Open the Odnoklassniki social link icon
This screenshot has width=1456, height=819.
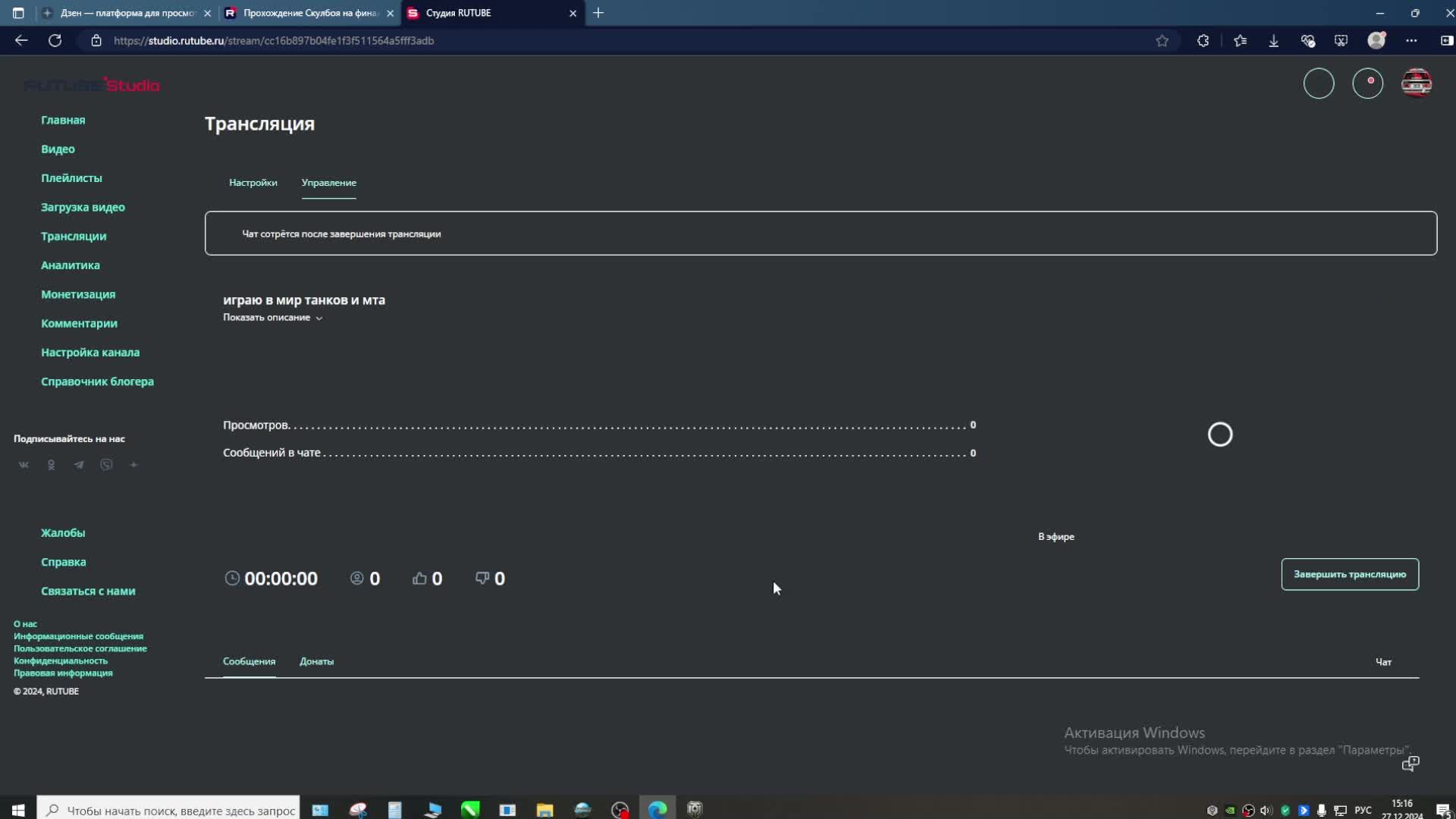(x=51, y=465)
